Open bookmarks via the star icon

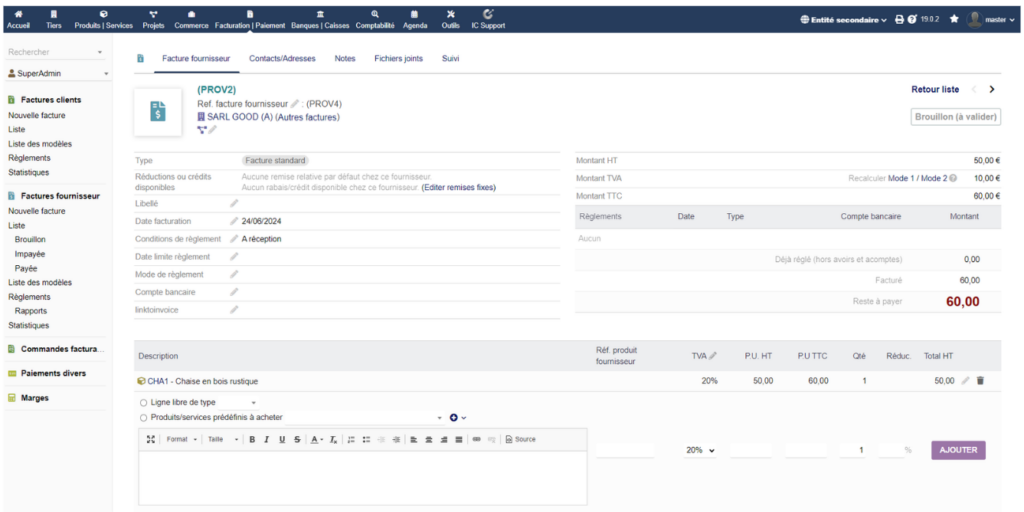[954, 19]
